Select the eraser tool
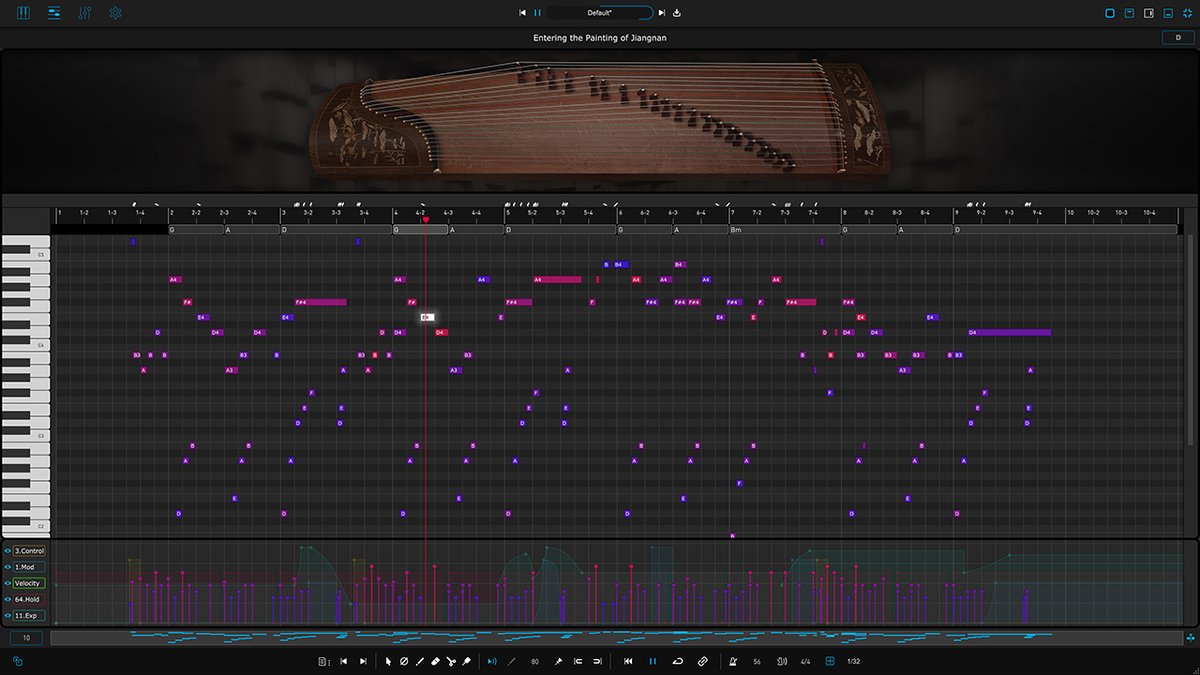This screenshot has height=675, width=1200. tap(435, 661)
